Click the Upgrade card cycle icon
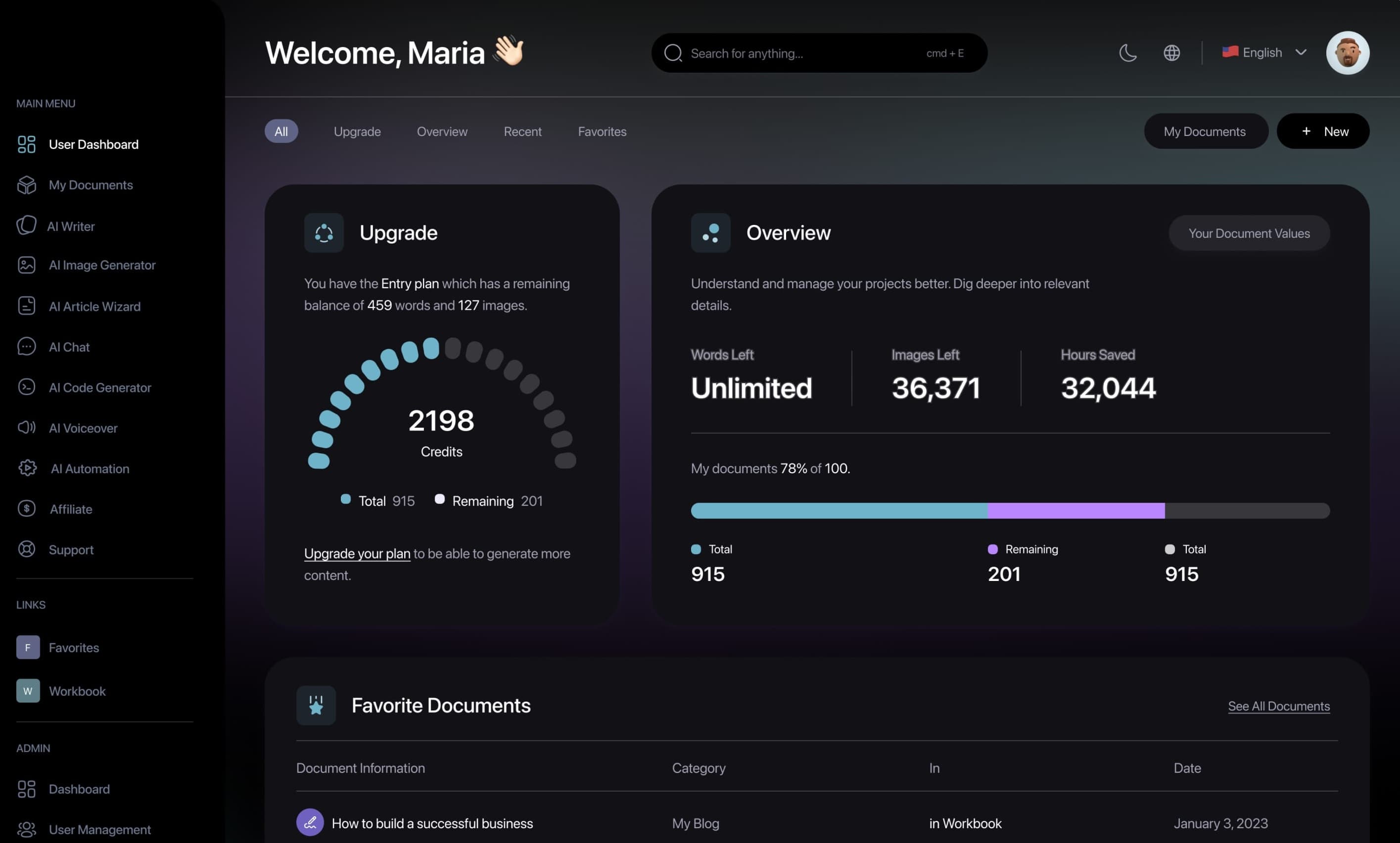1400x843 pixels. [x=324, y=232]
